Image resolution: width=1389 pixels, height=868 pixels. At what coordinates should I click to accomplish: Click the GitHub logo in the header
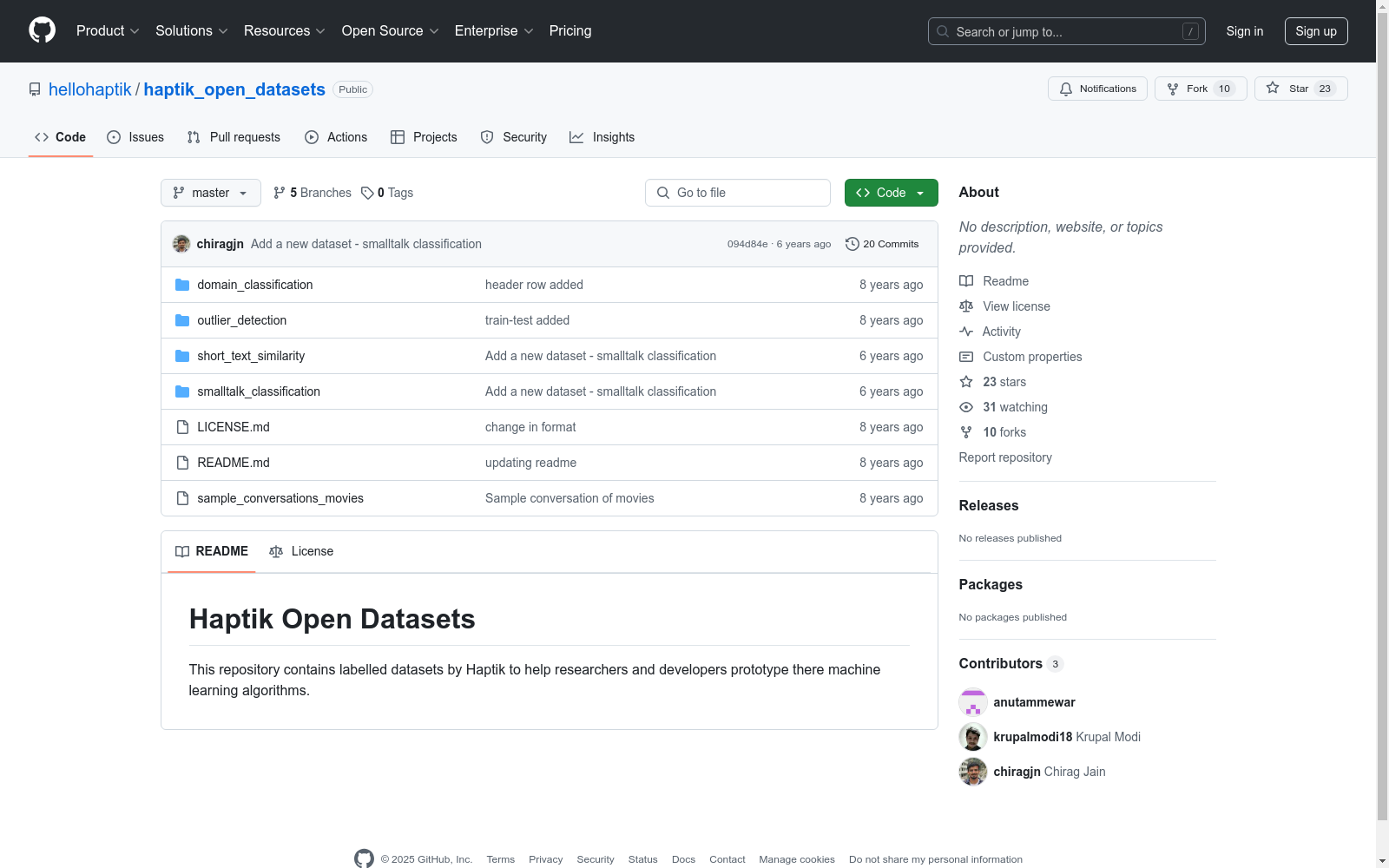click(42, 30)
